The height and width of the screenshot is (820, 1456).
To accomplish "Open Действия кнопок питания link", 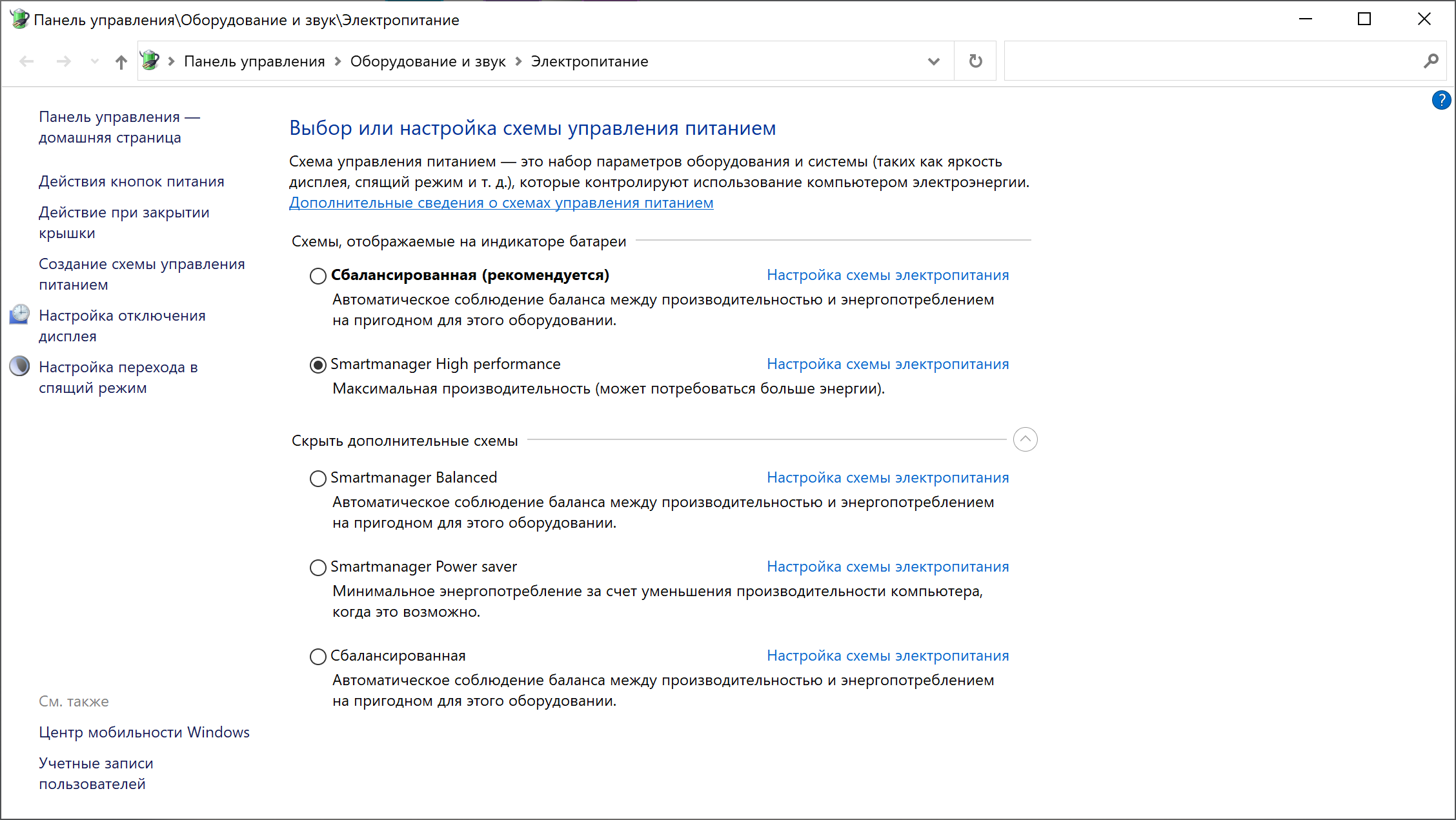I will pyautogui.click(x=132, y=181).
